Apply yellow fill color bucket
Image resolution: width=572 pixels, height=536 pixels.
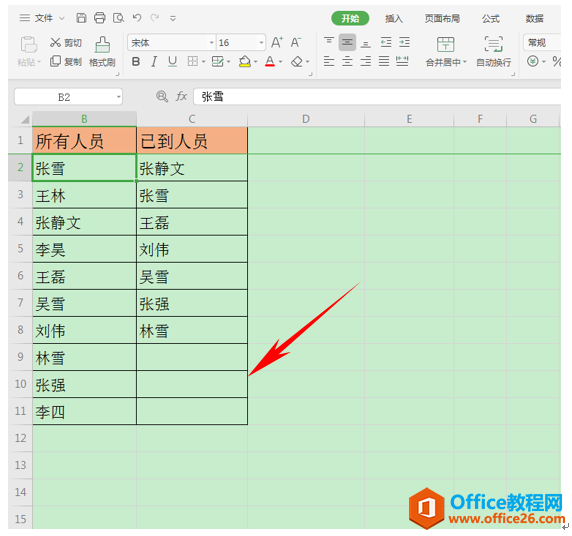(x=245, y=61)
